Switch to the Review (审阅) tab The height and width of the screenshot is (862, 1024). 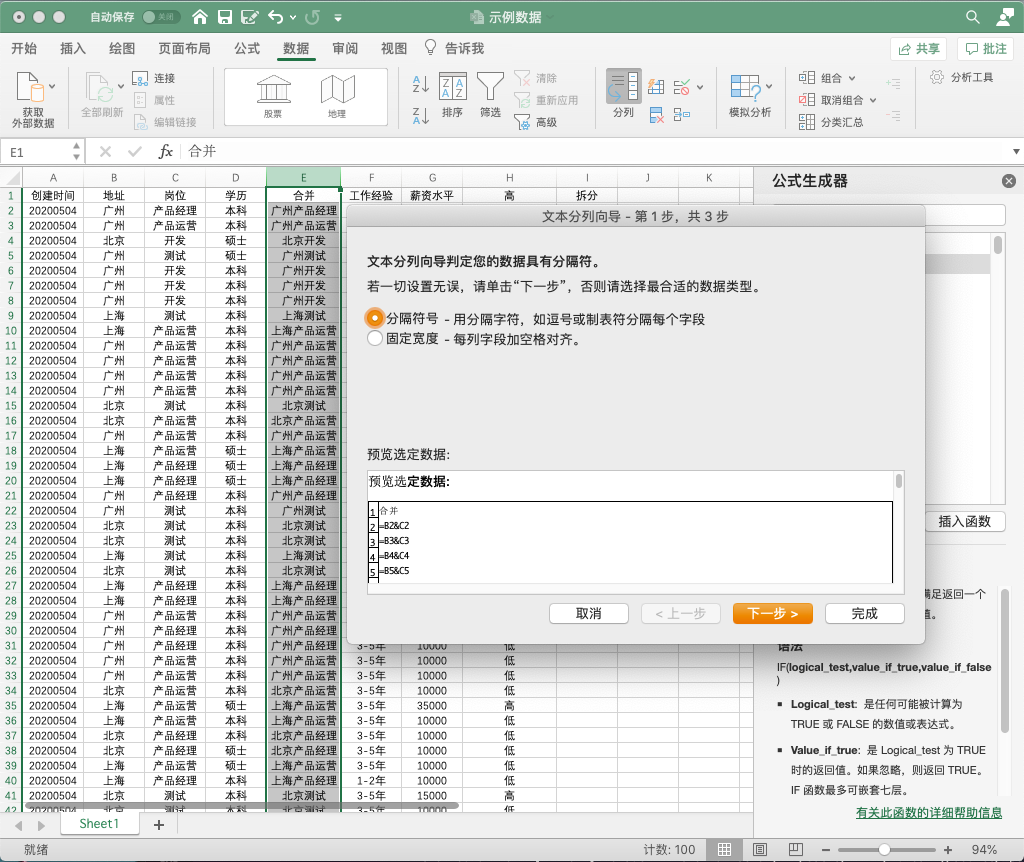pyautogui.click(x=345, y=48)
